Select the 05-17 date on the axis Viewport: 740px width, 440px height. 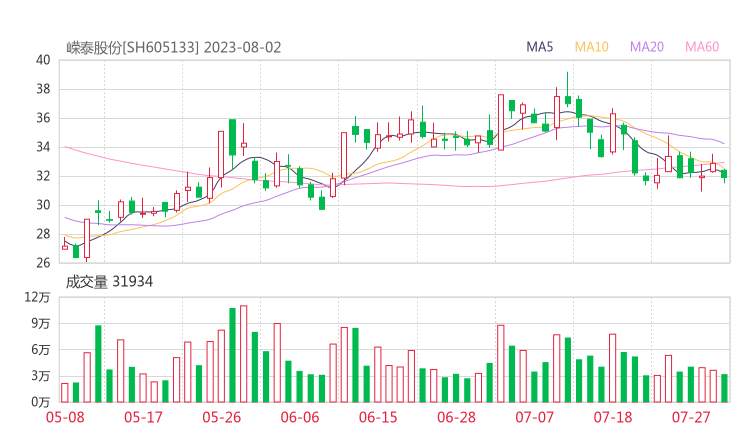[143, 417]
